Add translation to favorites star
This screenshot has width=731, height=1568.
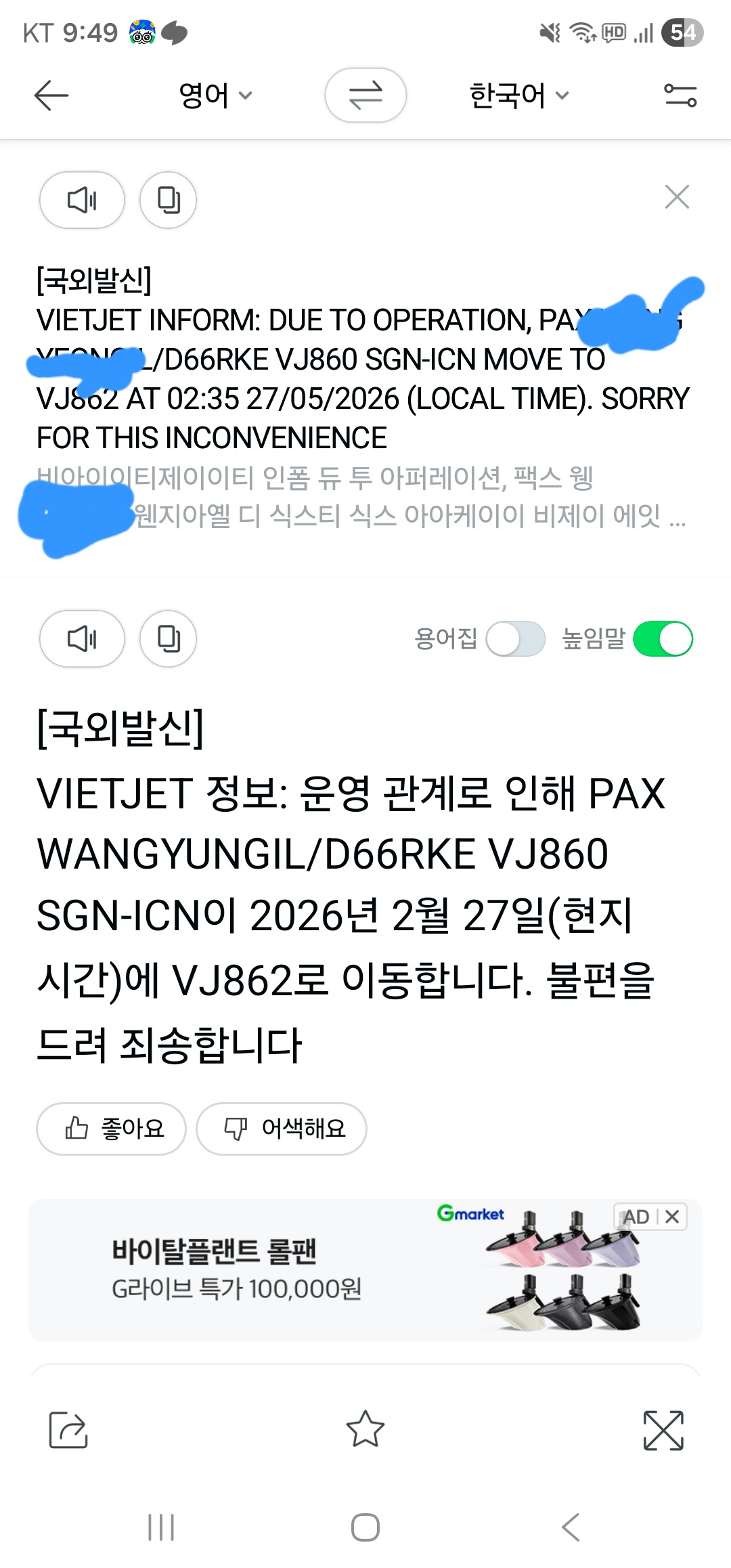tap(365, 1429)
